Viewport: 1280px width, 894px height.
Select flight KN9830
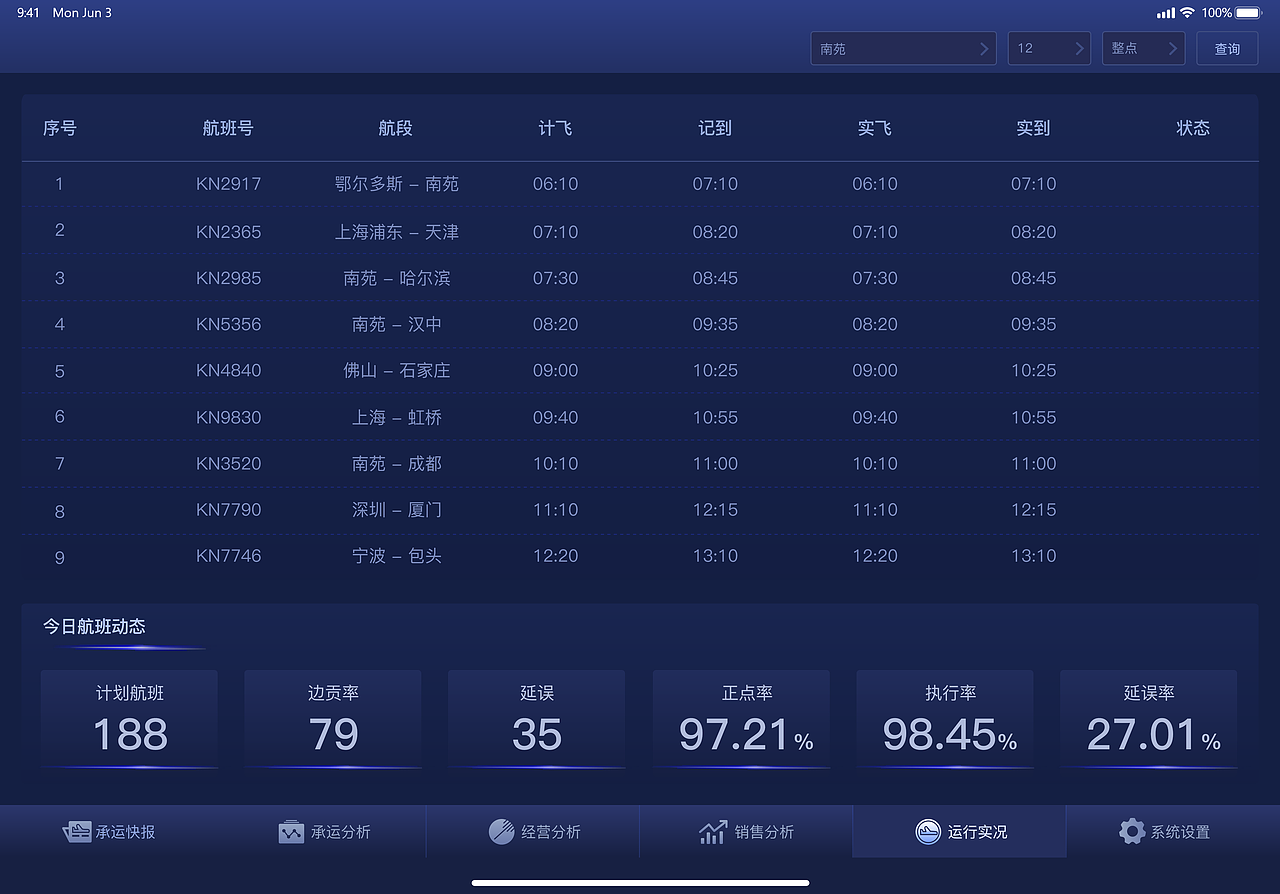[228, 417]
